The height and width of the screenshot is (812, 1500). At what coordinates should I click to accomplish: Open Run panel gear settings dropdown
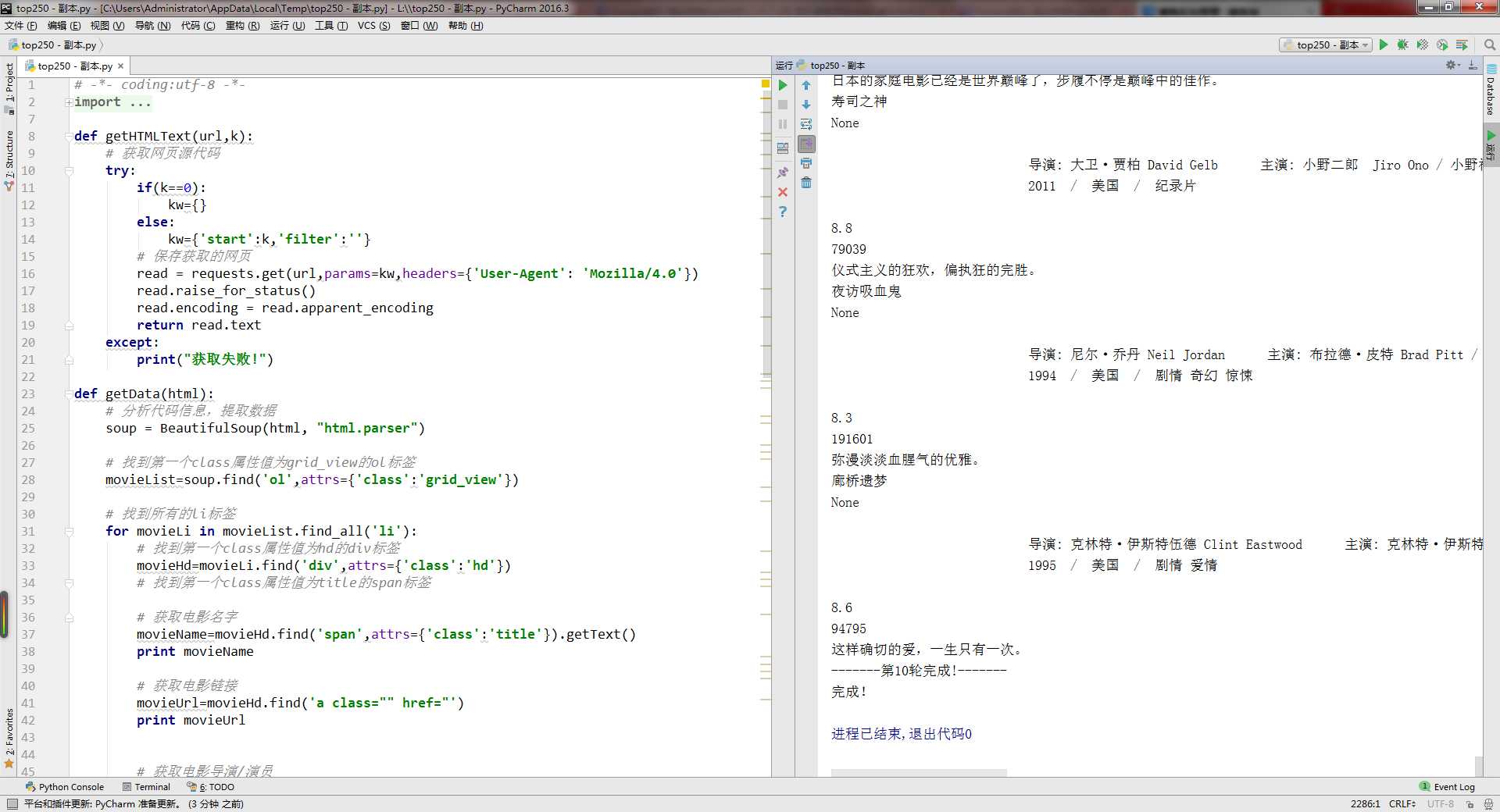1452,65
